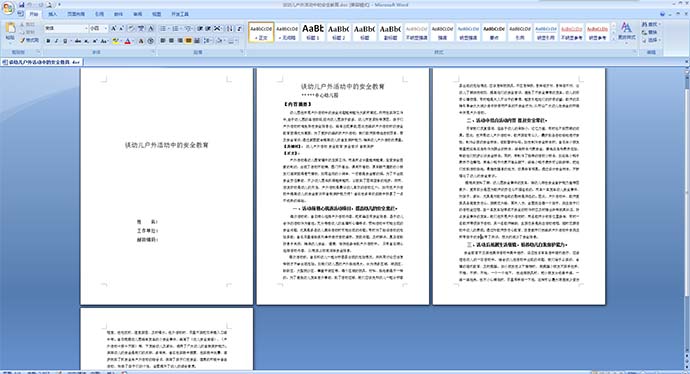Open the paragraph dialog launcher
Image resolution: width=690 pixels, height=374 pixels.
coord(242,52)
